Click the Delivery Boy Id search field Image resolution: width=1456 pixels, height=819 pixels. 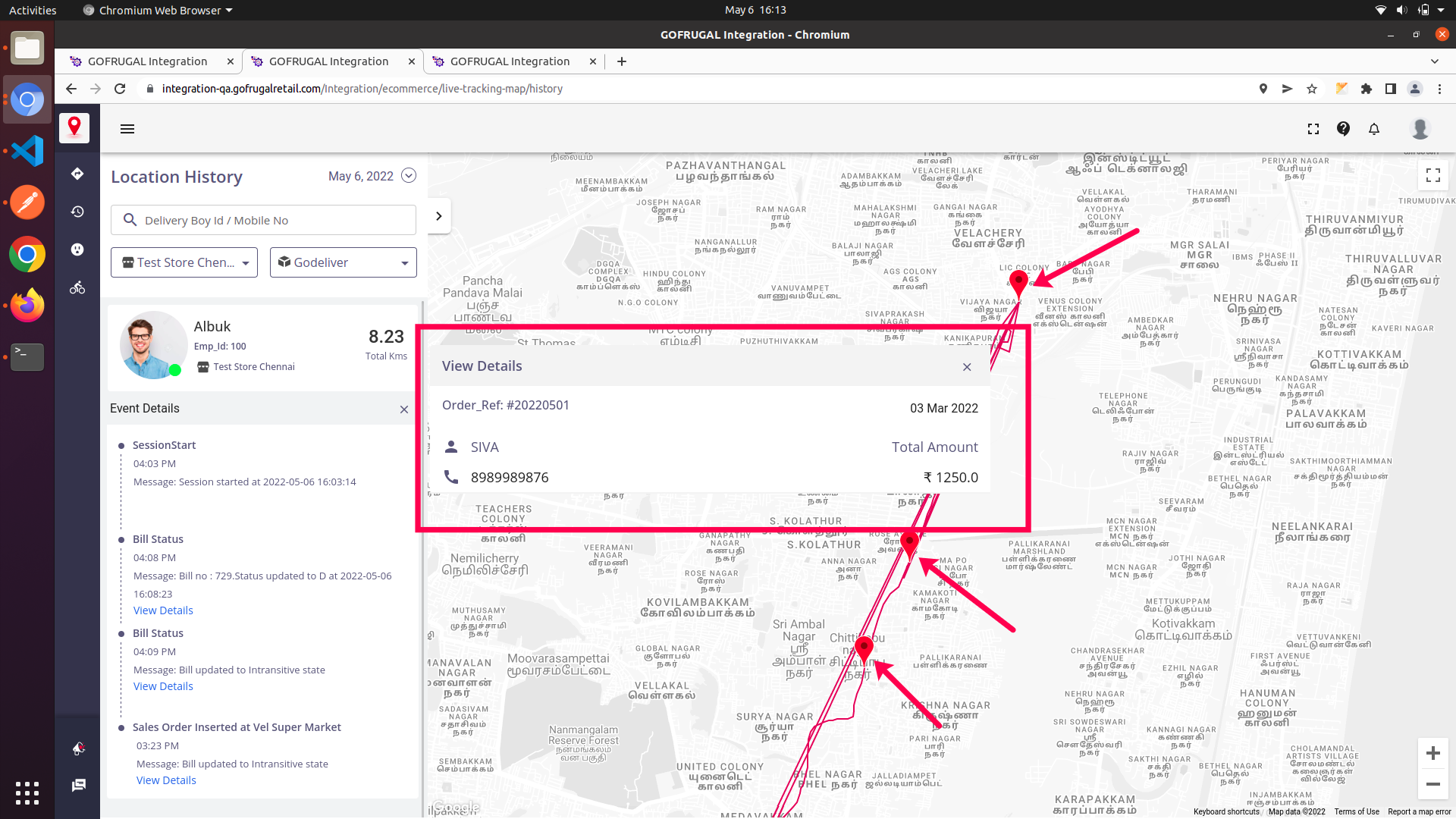(x=263, y=220)
